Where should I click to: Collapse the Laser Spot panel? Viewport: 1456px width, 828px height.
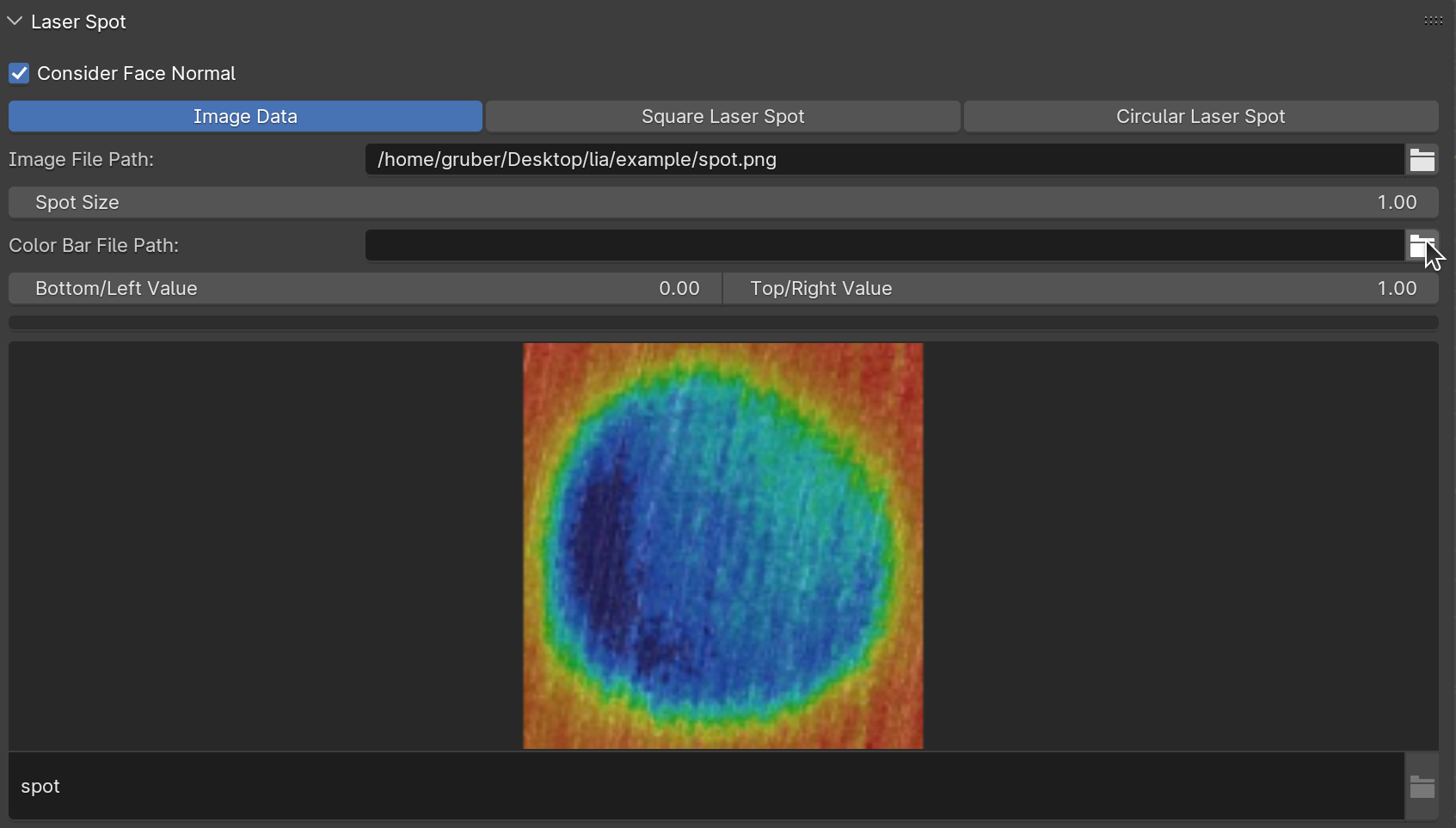tap(15, 21)
